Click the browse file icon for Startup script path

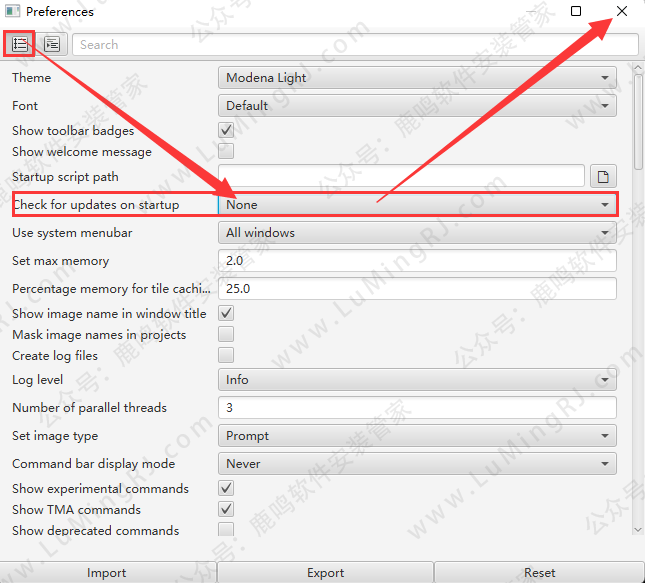(603, 177)
